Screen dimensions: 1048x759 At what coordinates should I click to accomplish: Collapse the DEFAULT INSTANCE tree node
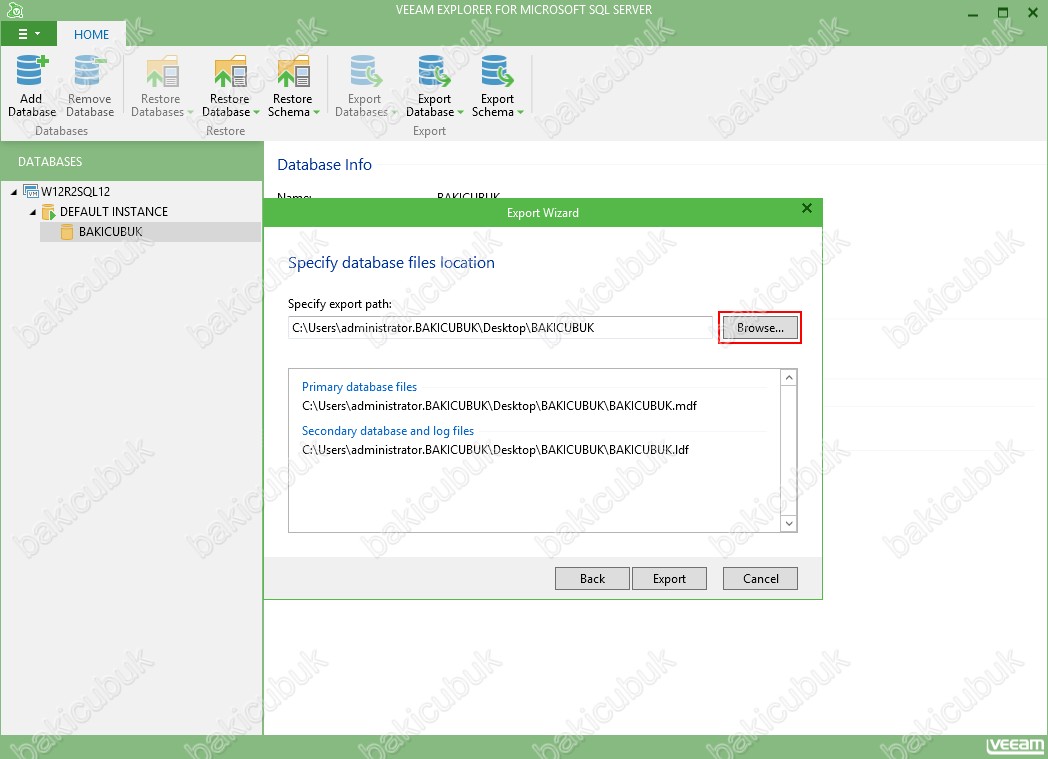[x=33, y=212]
